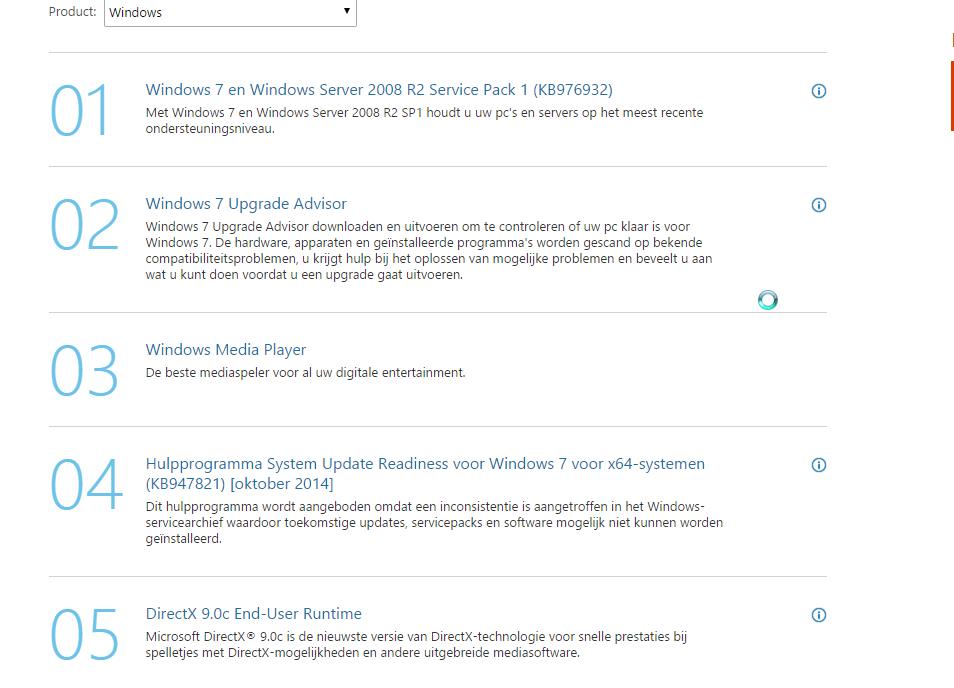Screen dimensions: 954x688
Task: Show info icon for DirectX 9.0c Runtime
Action: [819, 615]
